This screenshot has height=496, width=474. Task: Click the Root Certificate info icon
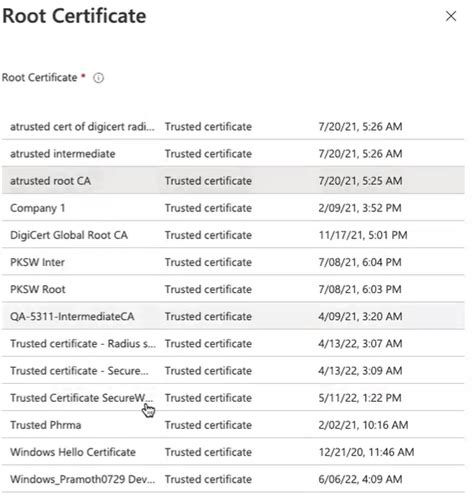(x=98, y=78)
